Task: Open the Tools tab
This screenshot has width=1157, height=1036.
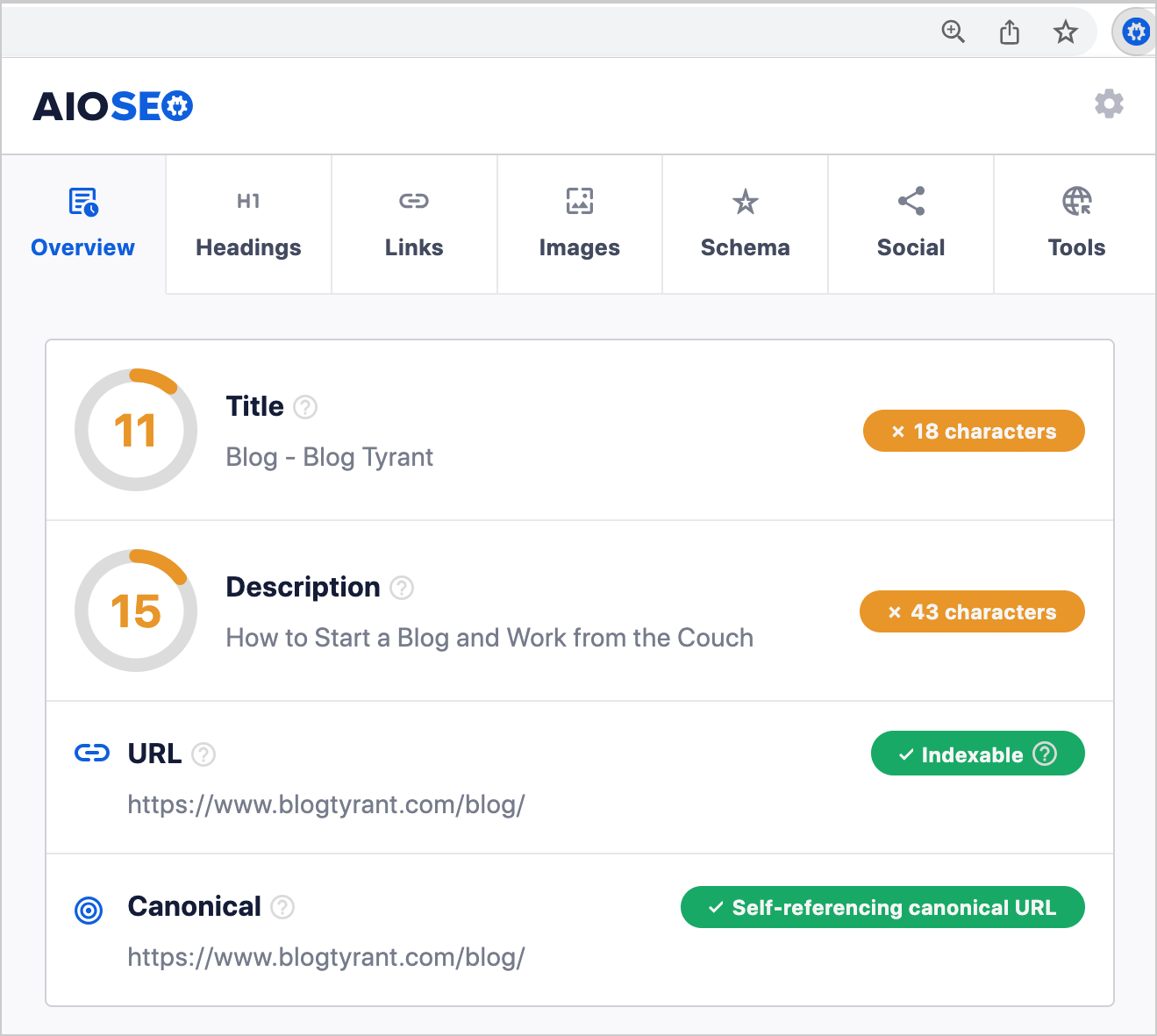Action: click(x=1076, y=224)
